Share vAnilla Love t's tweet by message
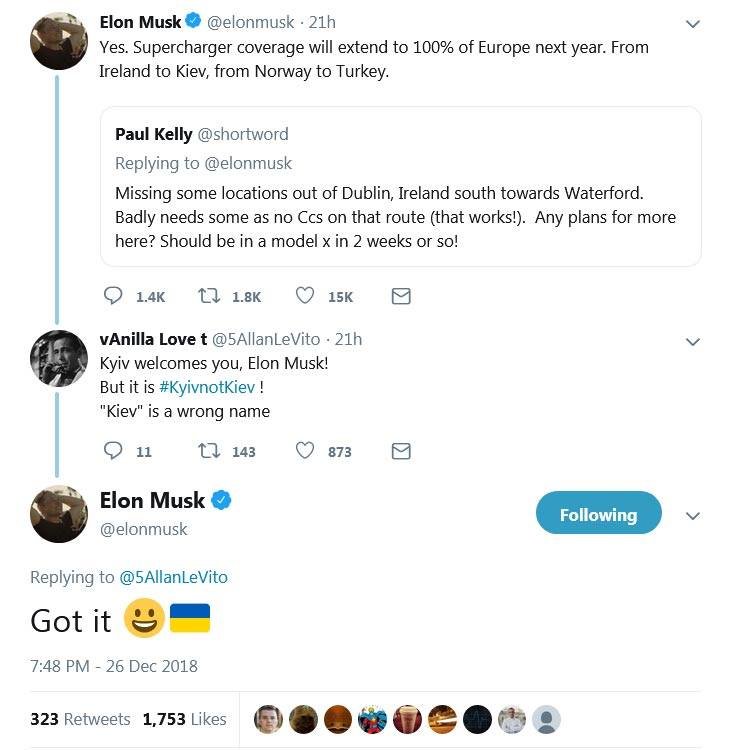Screen dimensions: 729x750 coord(401,451)
